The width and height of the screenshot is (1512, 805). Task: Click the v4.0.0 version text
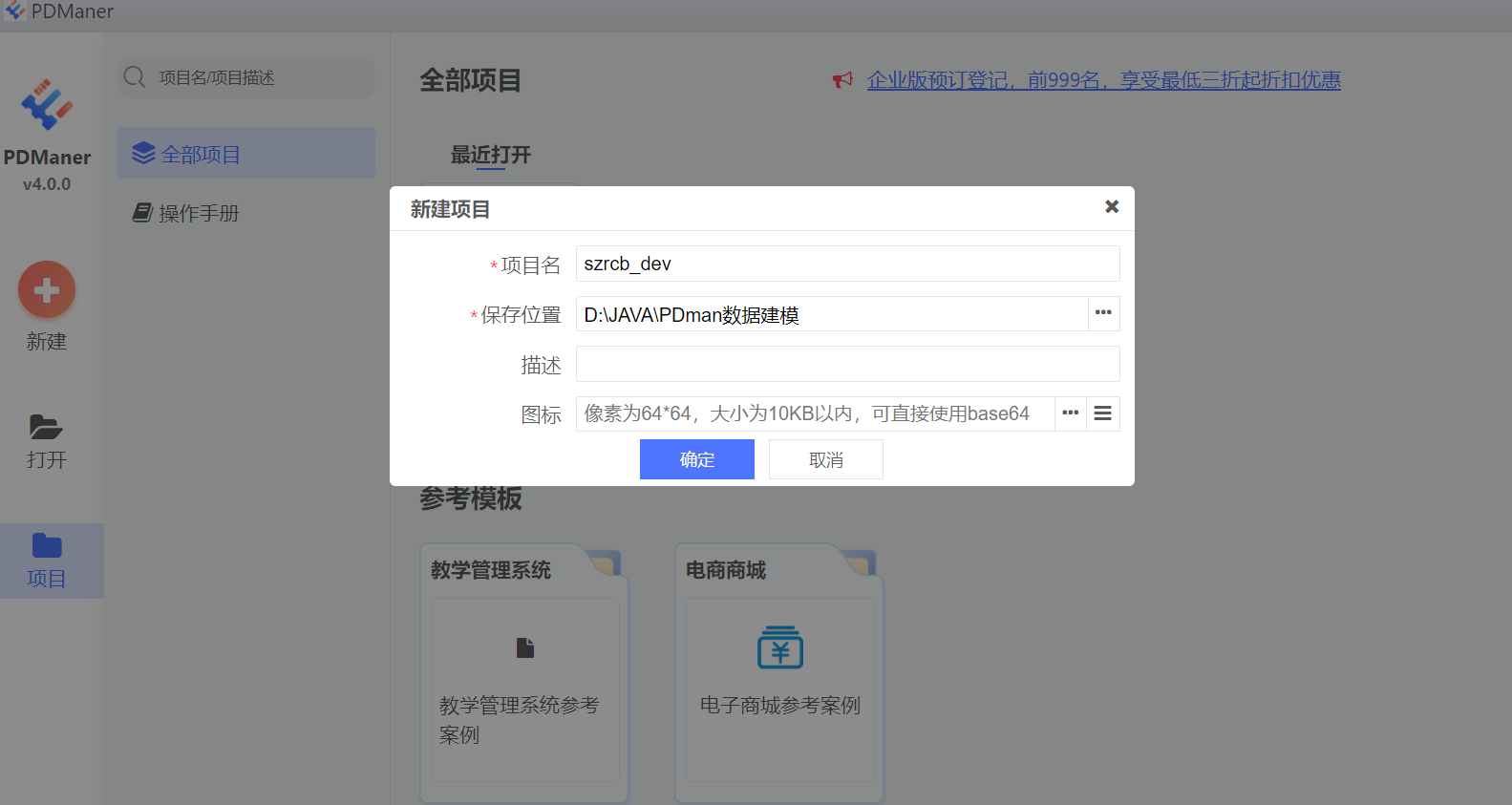[47, 184]
